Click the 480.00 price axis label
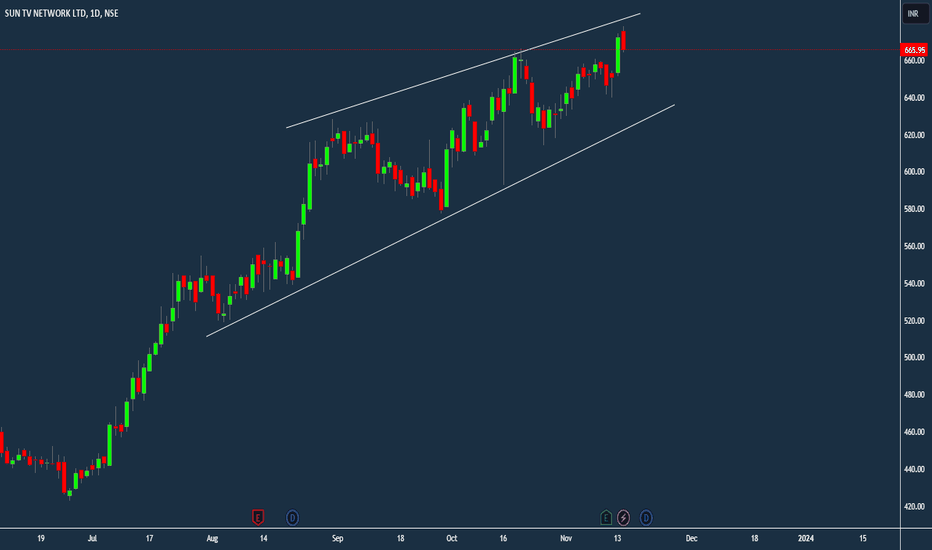932x550 pixels. (x=914, y=395)
